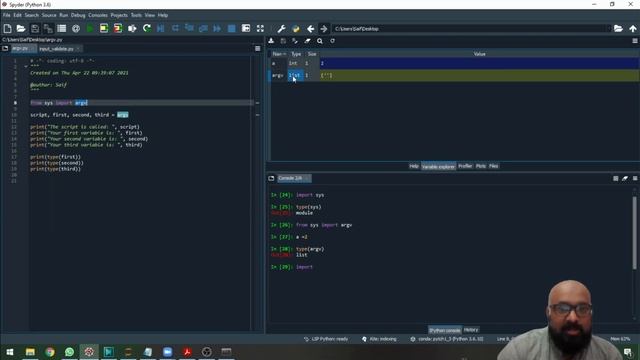Open the Variable explorer options menu
Screen dimensions: 640x360
point(635,41)
